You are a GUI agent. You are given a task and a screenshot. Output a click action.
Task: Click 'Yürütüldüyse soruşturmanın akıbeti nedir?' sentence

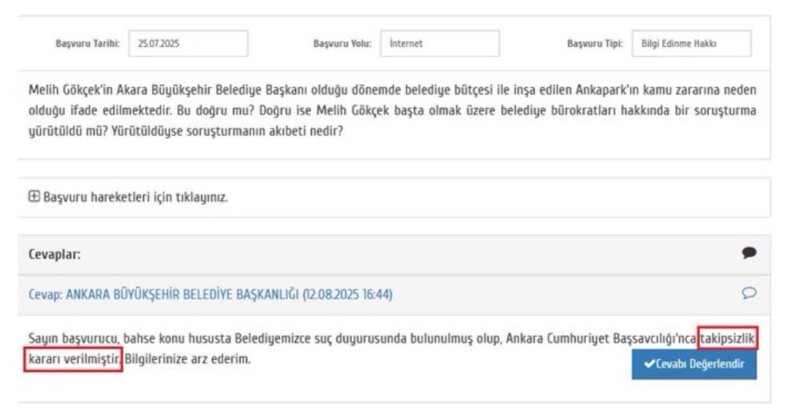pos(227,131)
